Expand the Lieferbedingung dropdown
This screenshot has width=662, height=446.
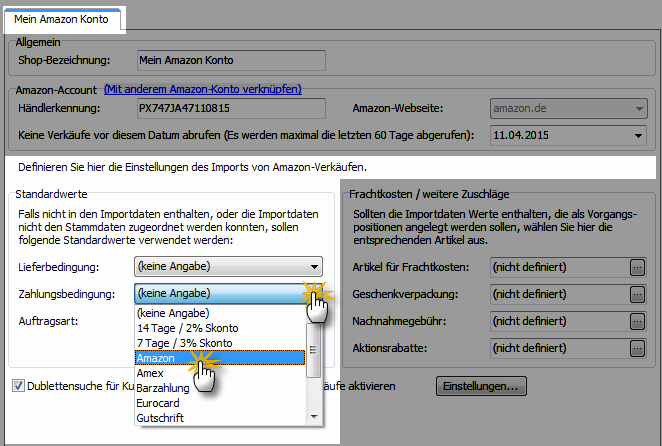(228, 267)
